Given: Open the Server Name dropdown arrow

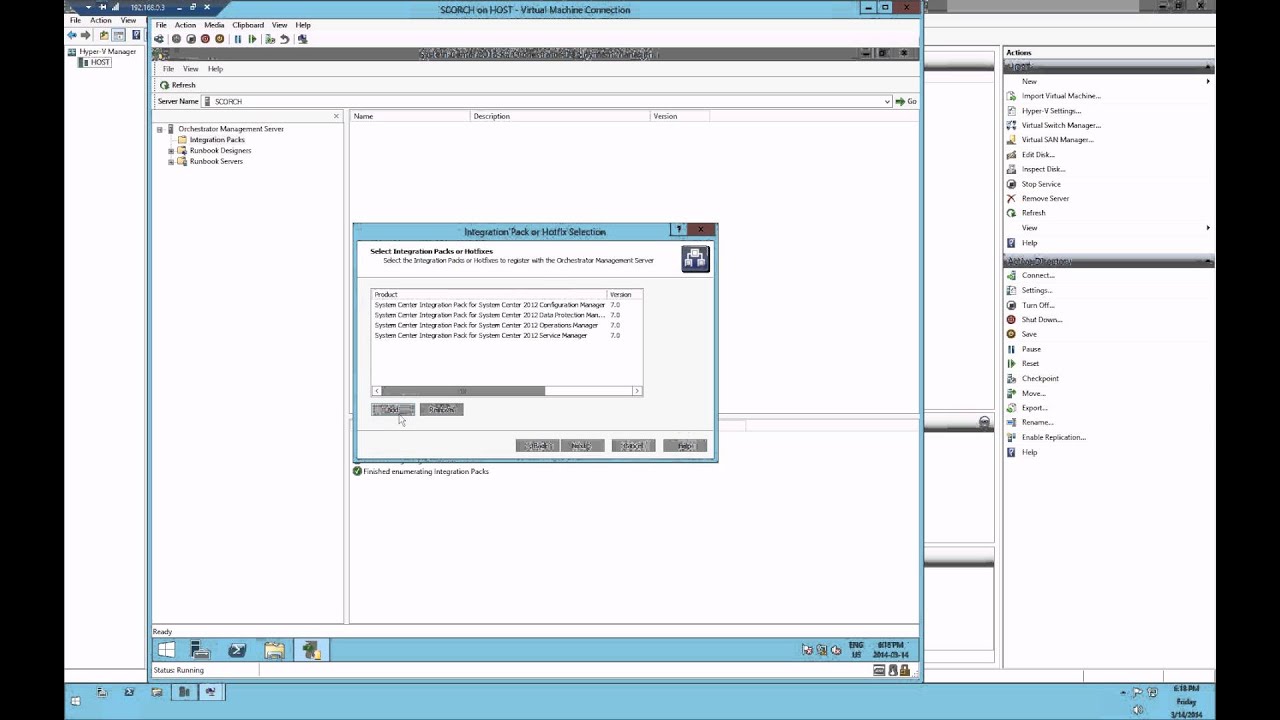Looking at the screenshot, I should [x=887, y=101].
